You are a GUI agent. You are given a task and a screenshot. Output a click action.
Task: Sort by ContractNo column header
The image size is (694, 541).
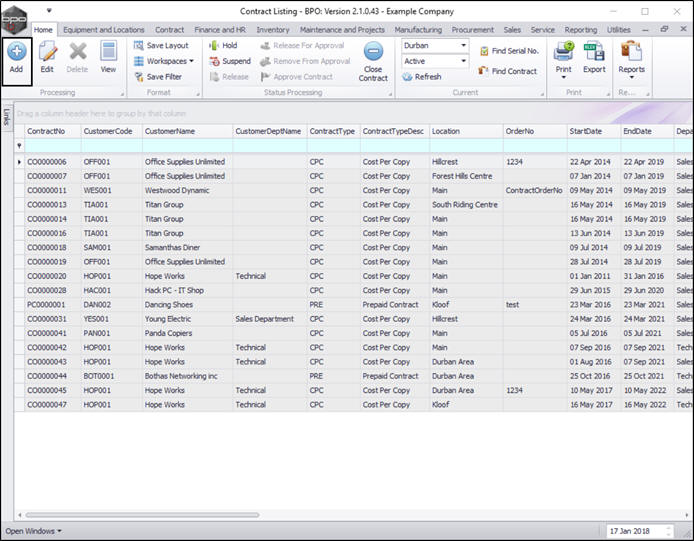53,131
